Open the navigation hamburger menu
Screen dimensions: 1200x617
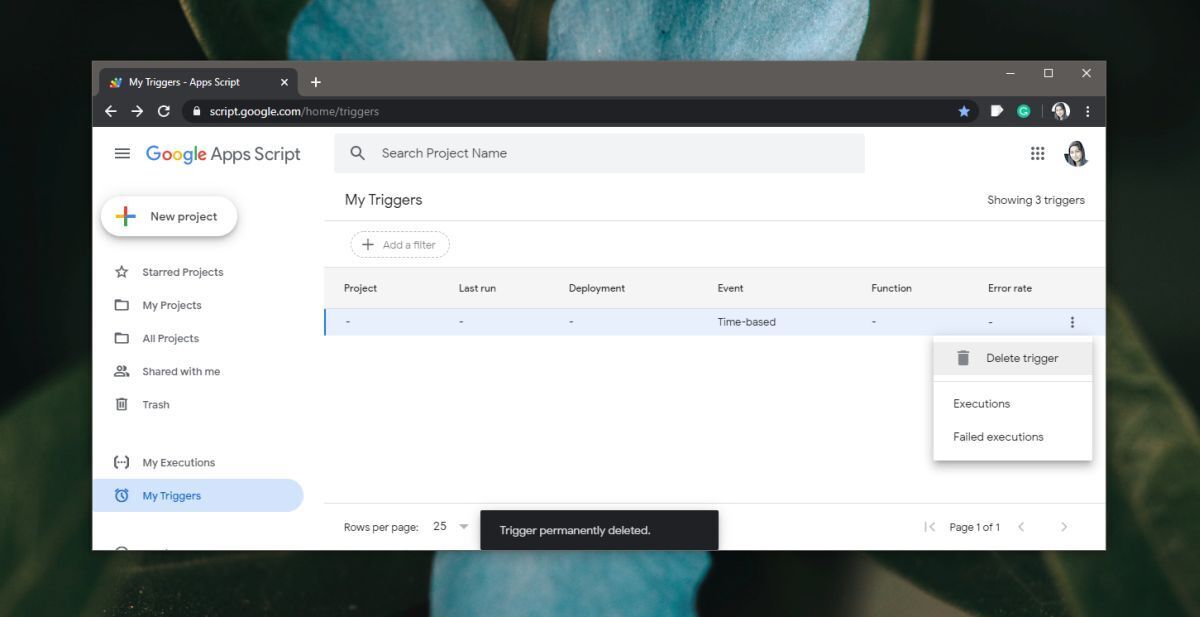(123, 153)
